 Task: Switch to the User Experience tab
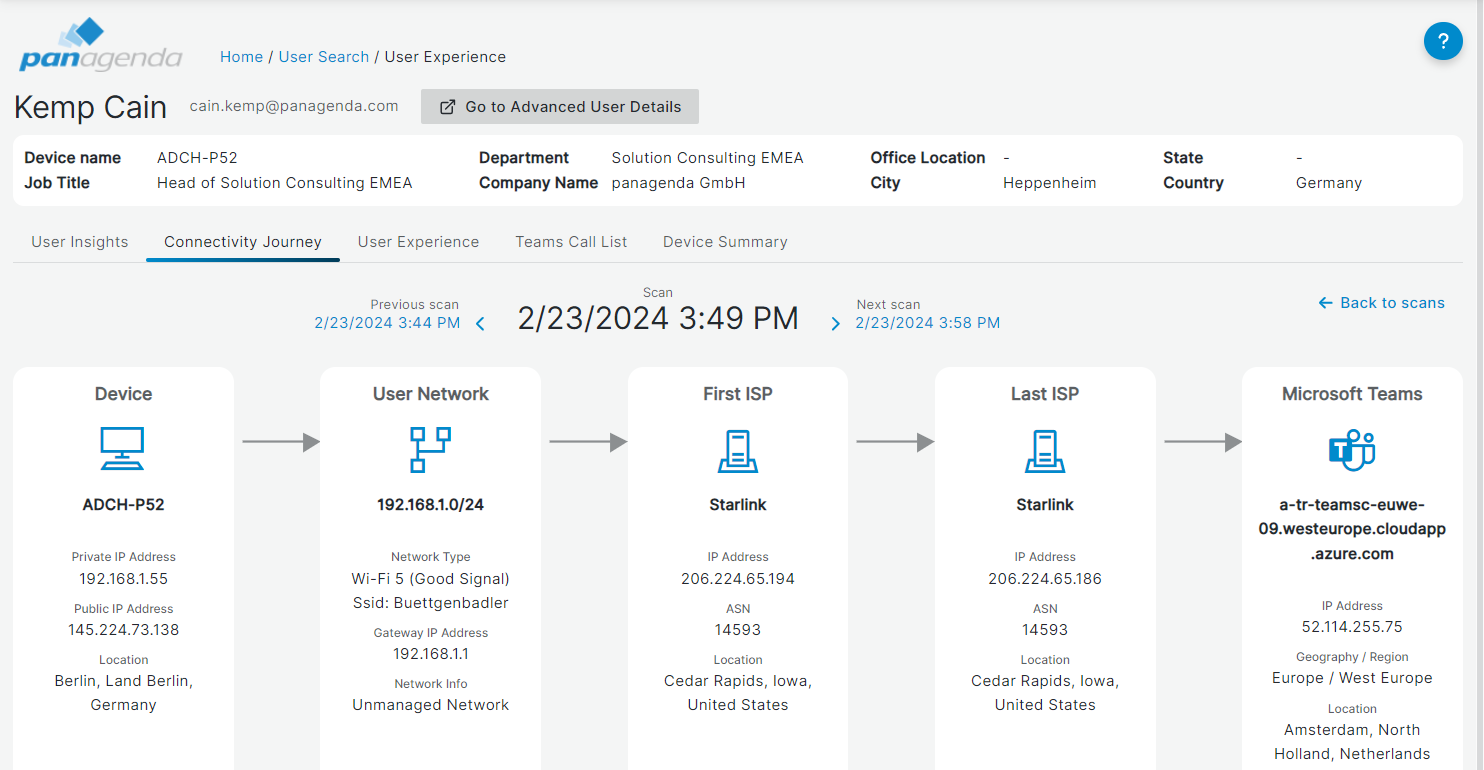[x=419, y=242]
